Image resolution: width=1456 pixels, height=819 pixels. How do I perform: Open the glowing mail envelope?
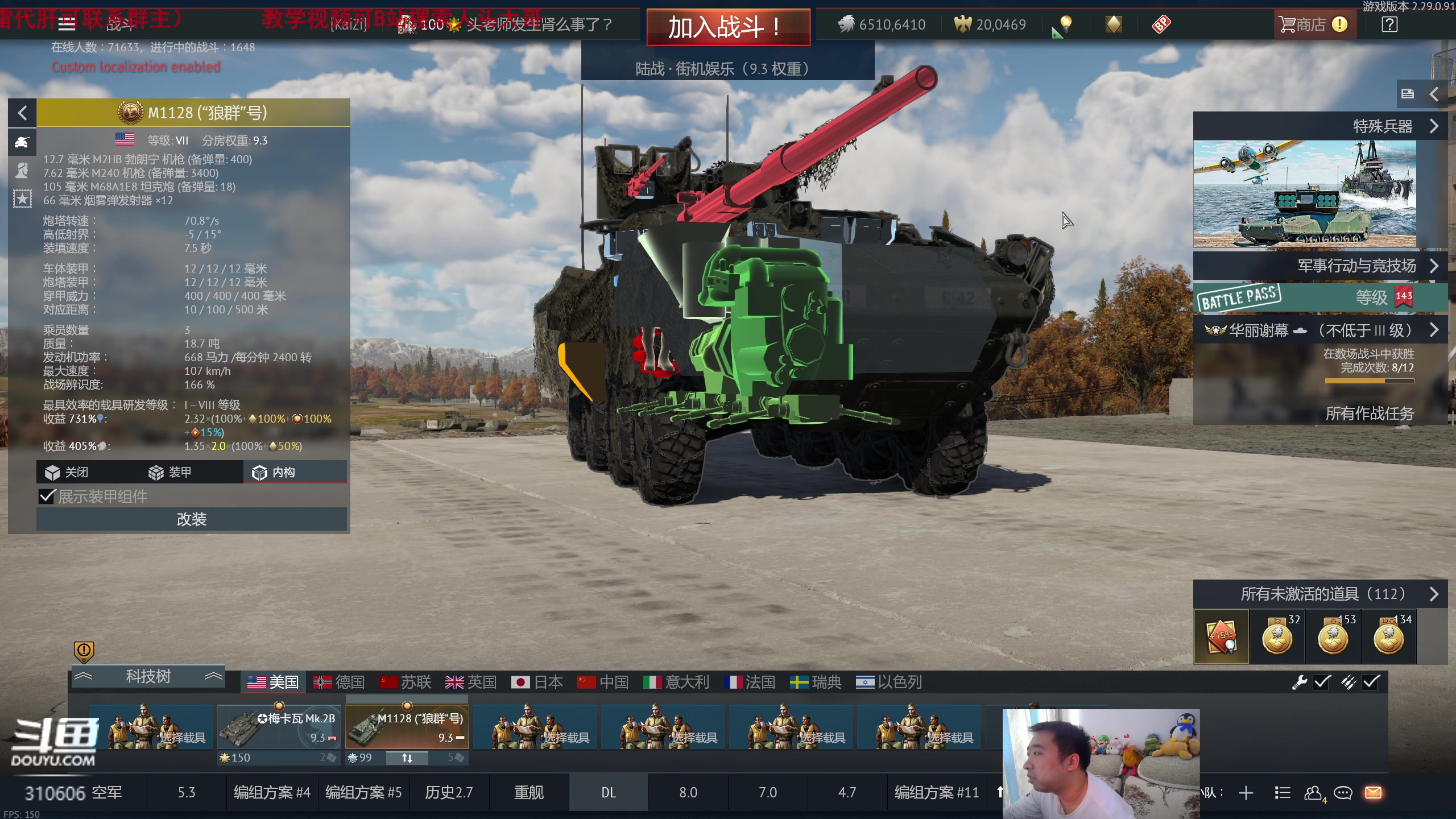coord(1374,793)
